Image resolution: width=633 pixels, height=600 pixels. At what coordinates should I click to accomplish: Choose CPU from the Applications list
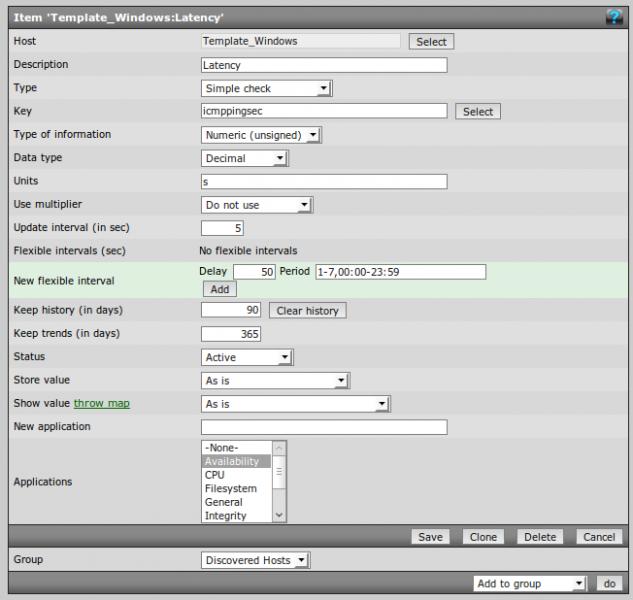click(215, 475)
